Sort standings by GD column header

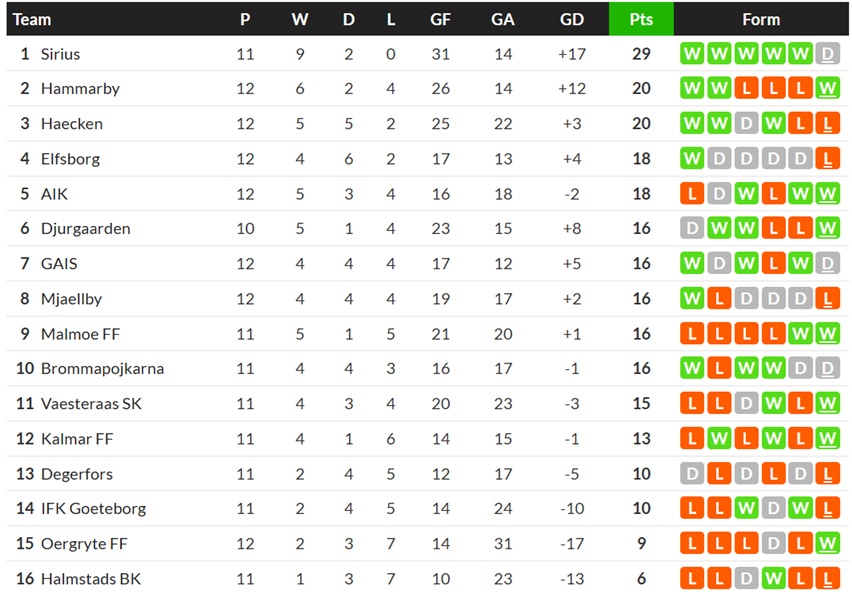coord(572,20)
